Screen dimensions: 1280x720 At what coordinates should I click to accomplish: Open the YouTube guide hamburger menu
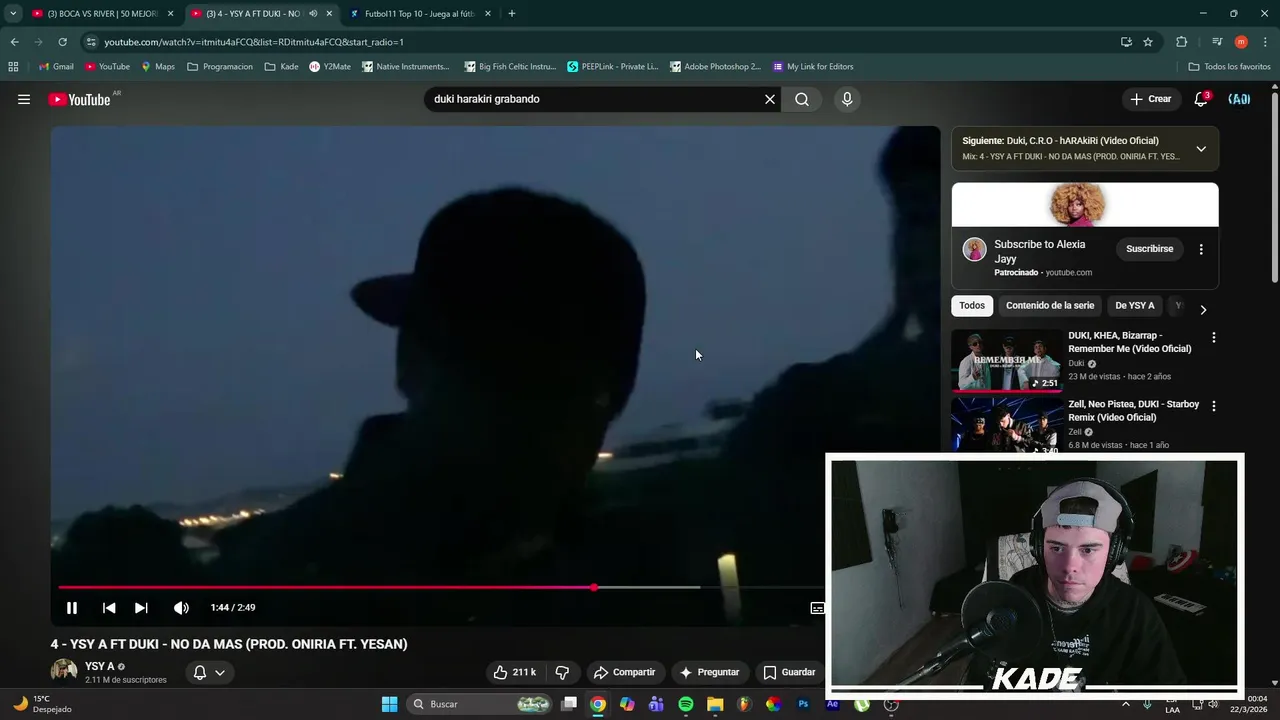tap(24, 99)
